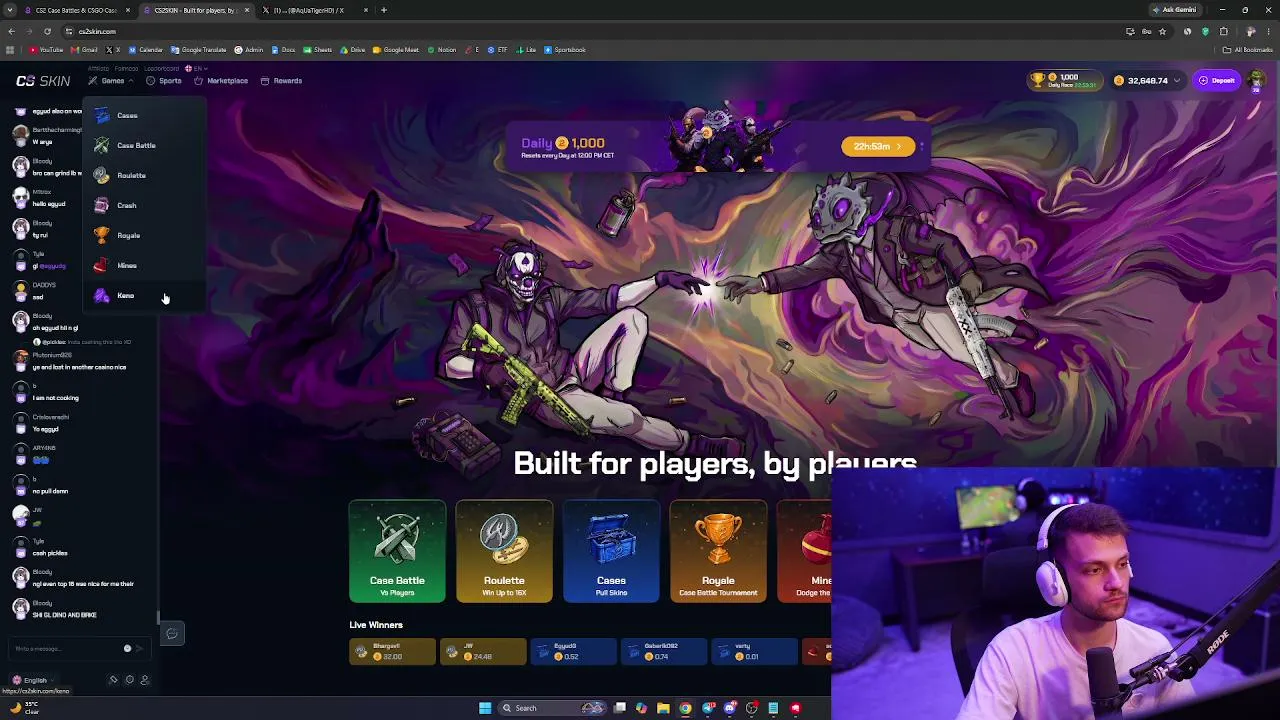Click the chat users icon
Viewport: 1280px width, 720px height.
click(144, 680)
